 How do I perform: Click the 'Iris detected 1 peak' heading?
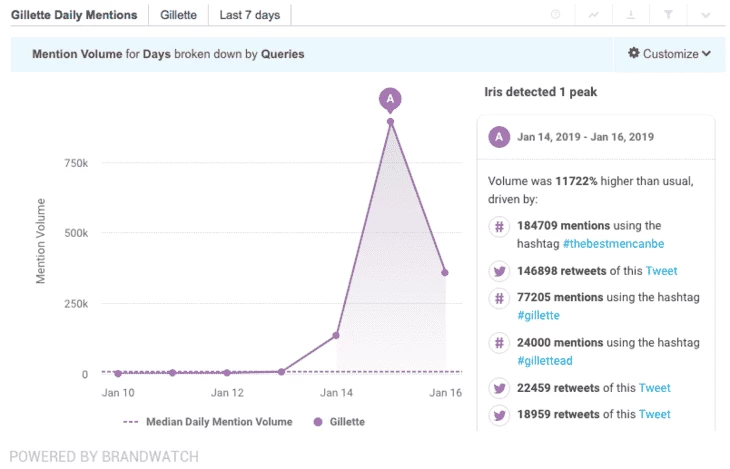(x=541, y=92)
